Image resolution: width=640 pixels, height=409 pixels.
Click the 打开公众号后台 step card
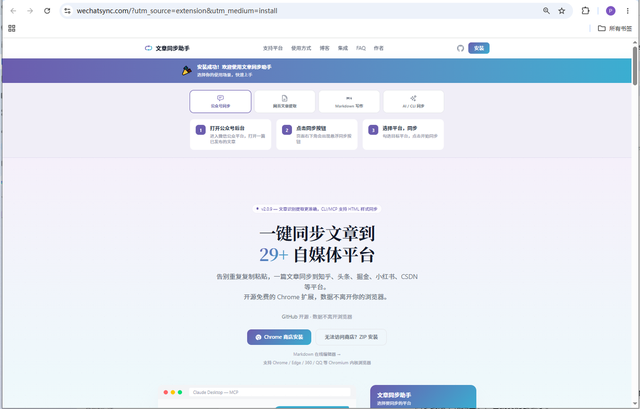click(231, 134)
